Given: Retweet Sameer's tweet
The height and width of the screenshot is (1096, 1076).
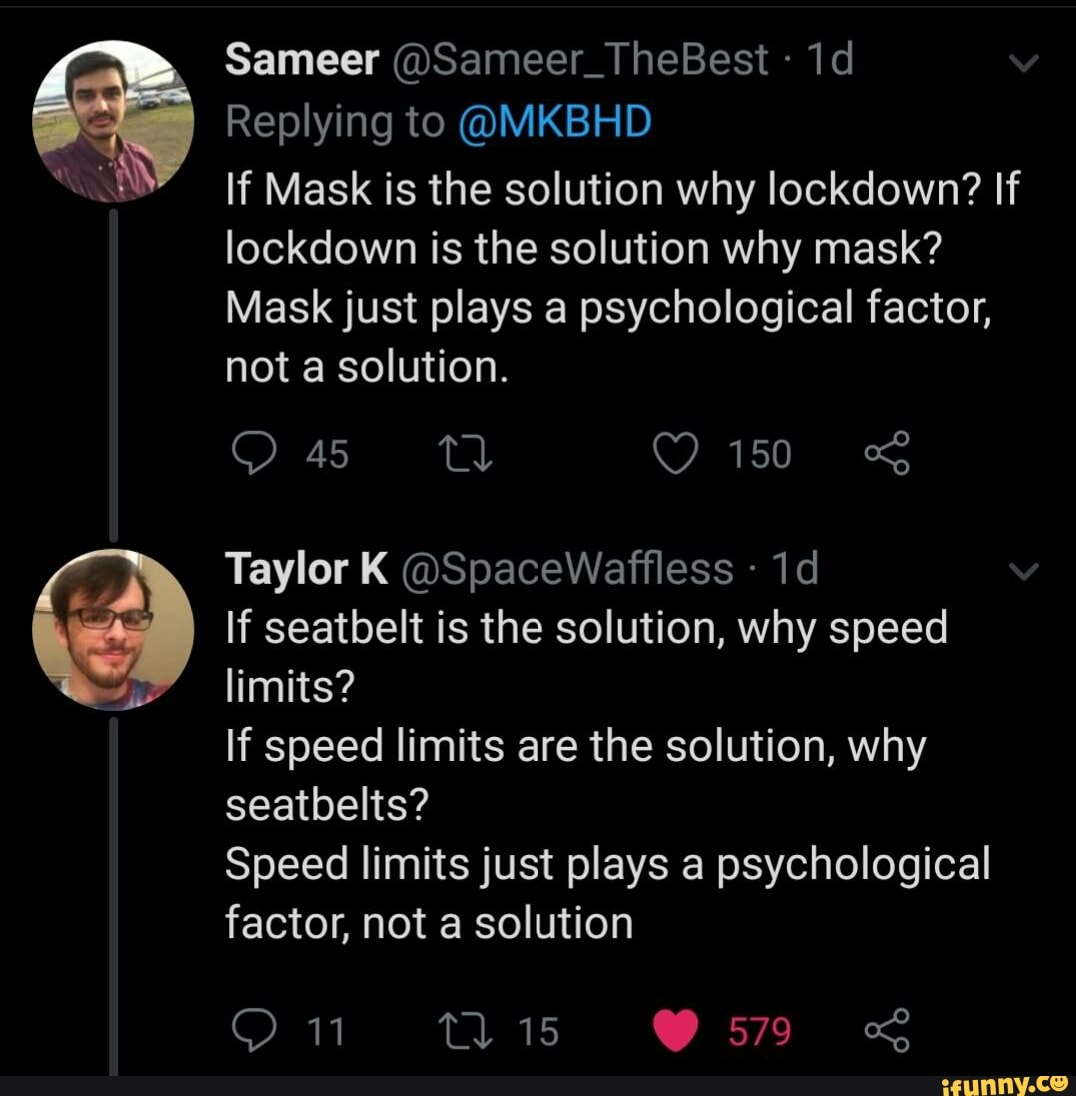Looking at the screenshot, I should [x=467, y=451].
